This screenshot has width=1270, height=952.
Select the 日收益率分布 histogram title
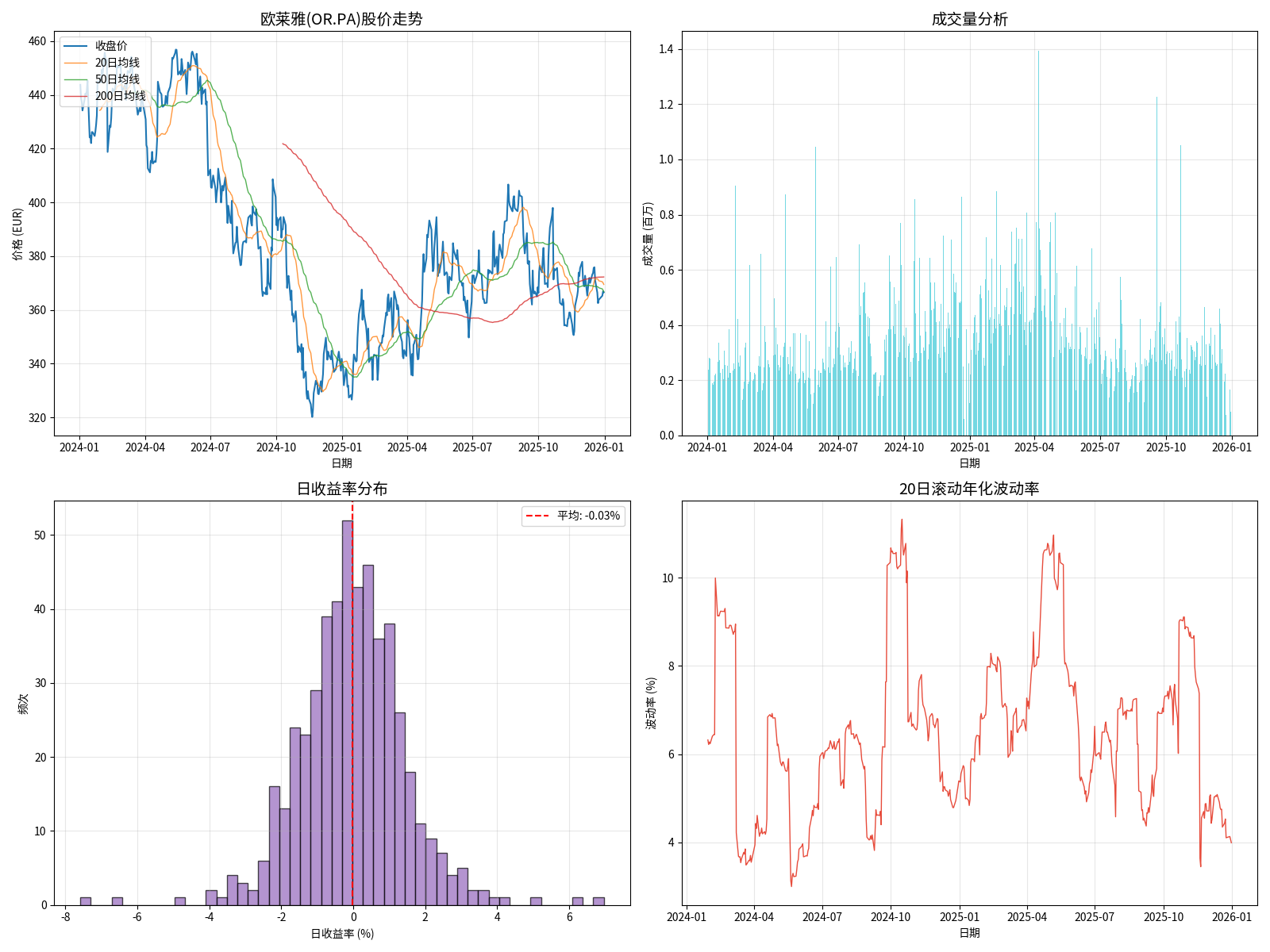tap(341, 489)
